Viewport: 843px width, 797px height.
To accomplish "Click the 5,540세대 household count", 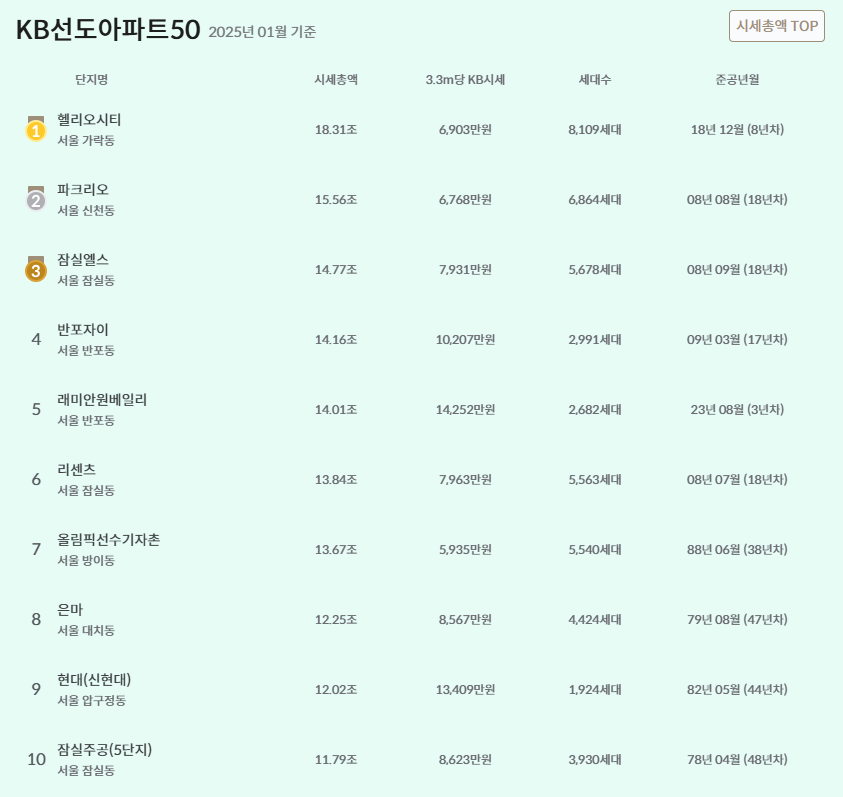I will point(595,549).
